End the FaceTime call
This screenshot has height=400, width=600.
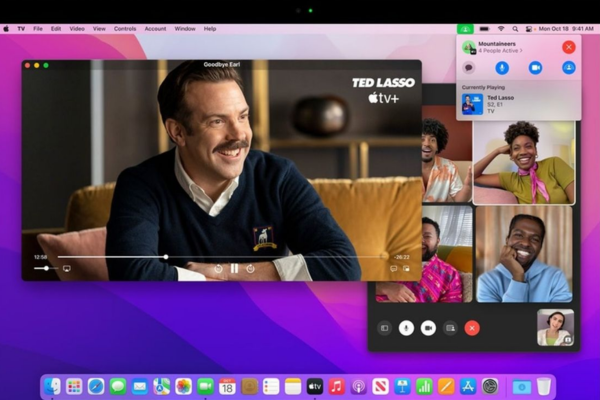[x=472, y=328]
